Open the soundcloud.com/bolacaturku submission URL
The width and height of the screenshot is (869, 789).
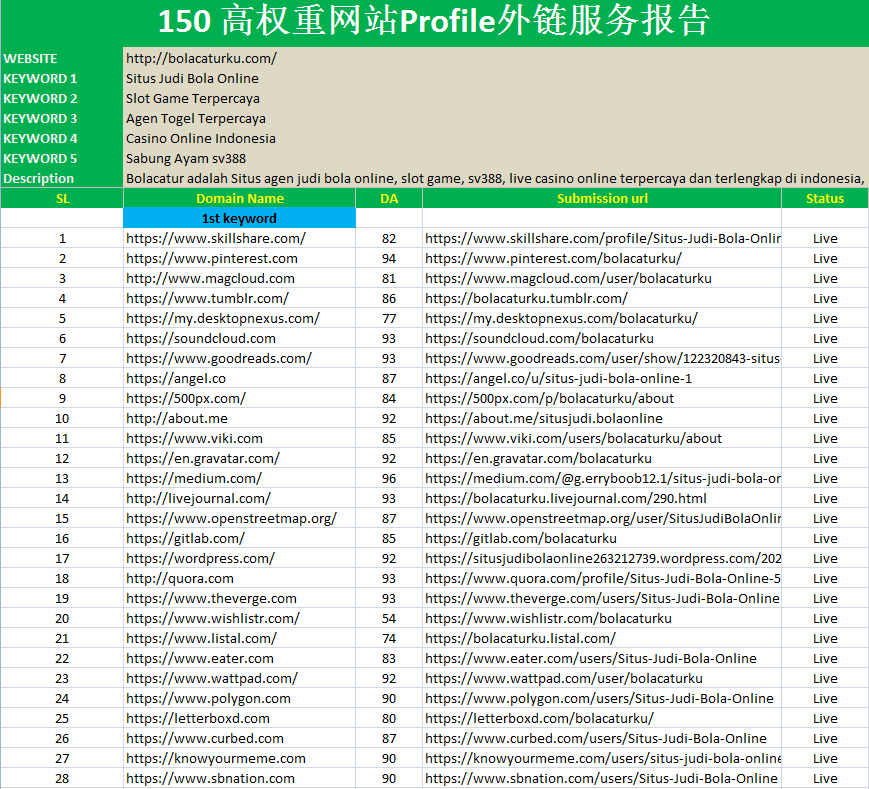coord(539,338)
